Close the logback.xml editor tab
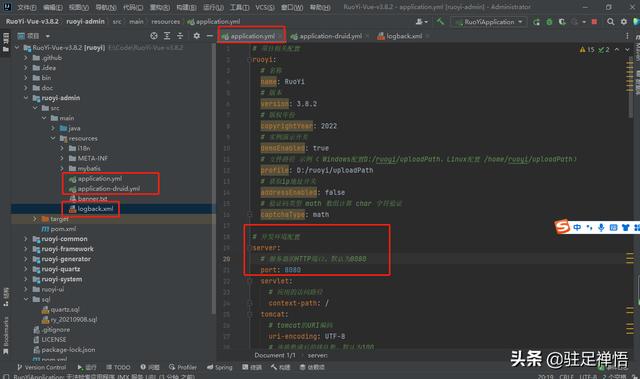This screenshot has height=379, width=640. (427, 36)
